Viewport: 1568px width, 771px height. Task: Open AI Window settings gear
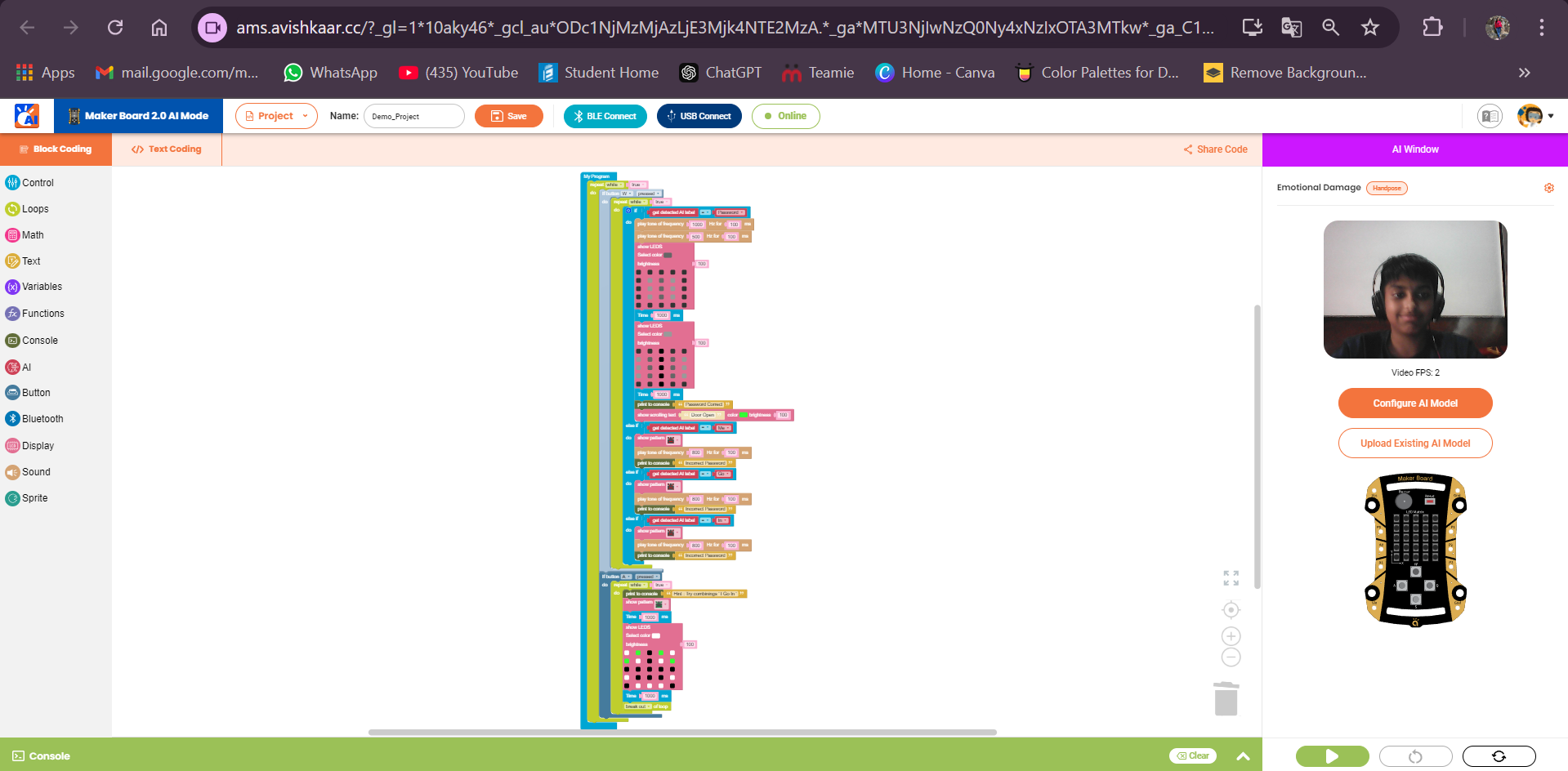point(1549,187)
